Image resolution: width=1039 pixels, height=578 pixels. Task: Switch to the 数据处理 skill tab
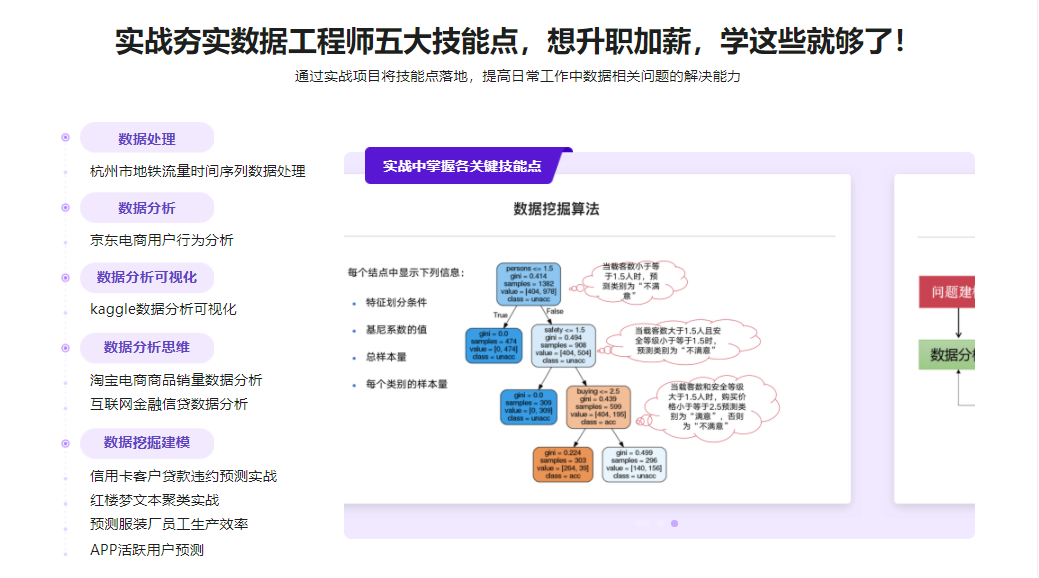[147, 138]
